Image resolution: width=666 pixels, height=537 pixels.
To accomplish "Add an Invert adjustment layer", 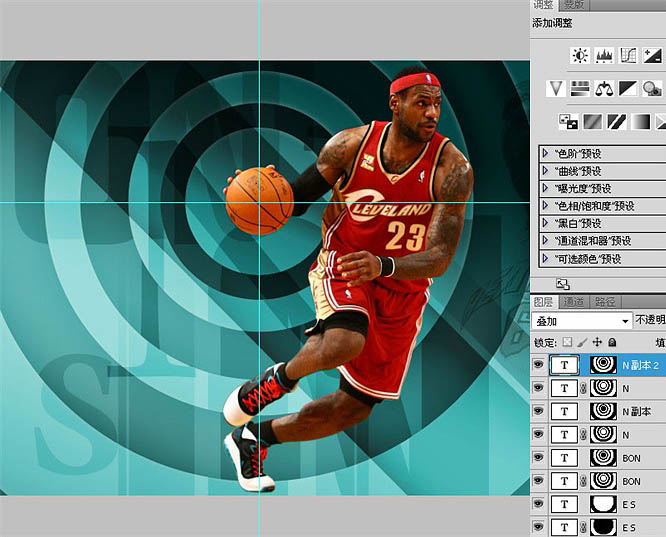I will click(568, 122).
